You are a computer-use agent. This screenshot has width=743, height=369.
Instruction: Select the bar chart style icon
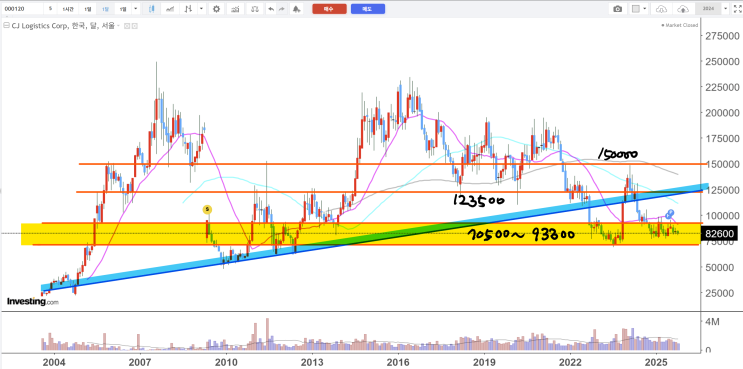pyautogui.click(x=189, y=9)
